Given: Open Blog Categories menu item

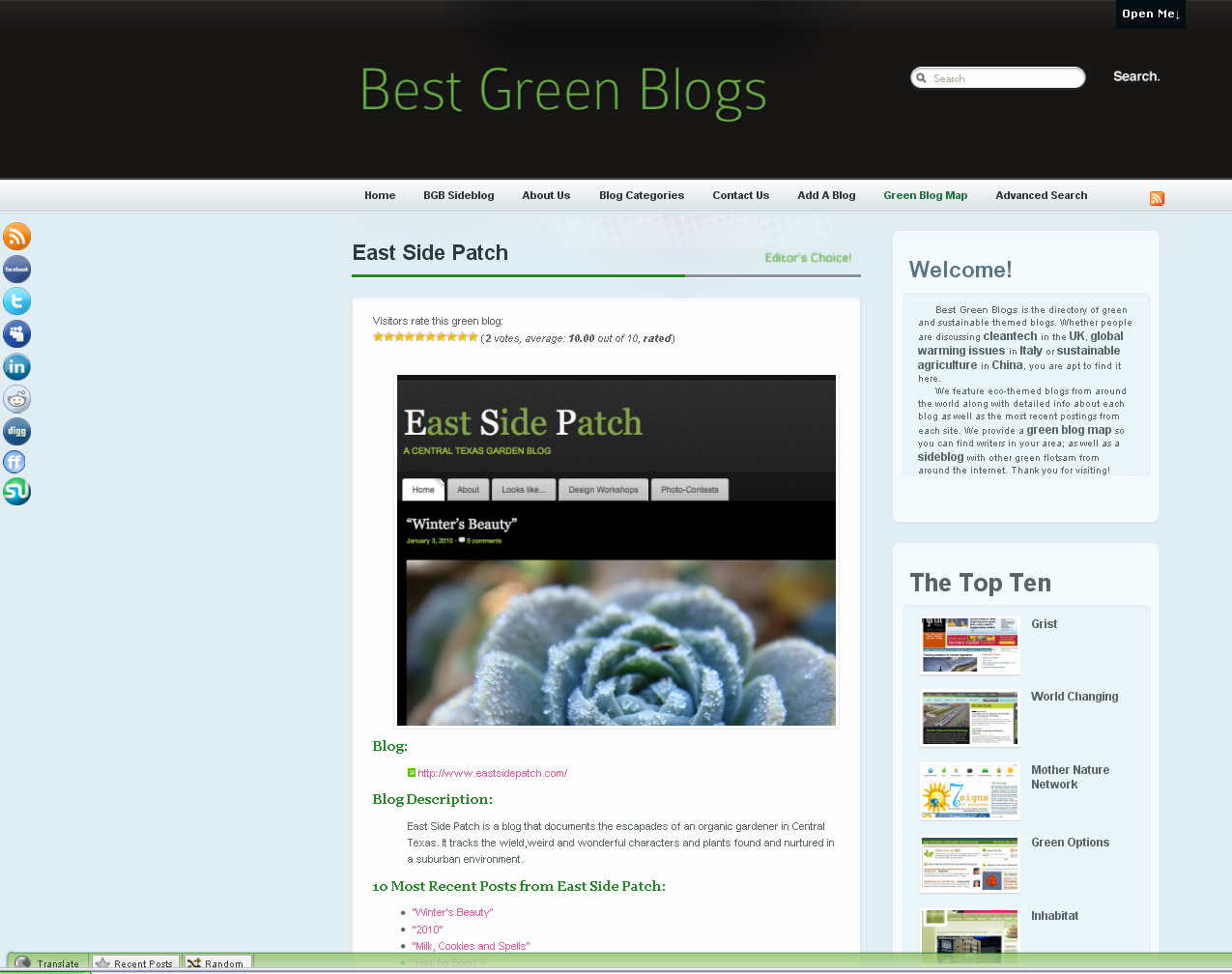Looking at the screenshot, I should point(642,195).
